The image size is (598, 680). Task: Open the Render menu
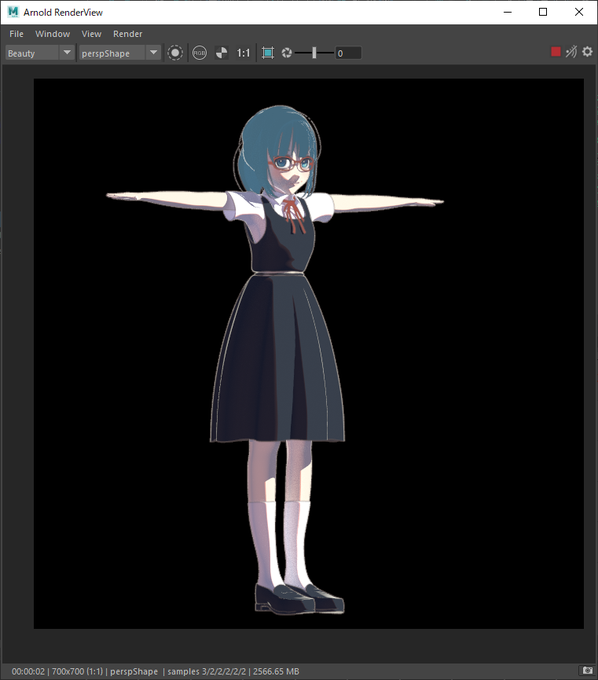coord(127,34)
